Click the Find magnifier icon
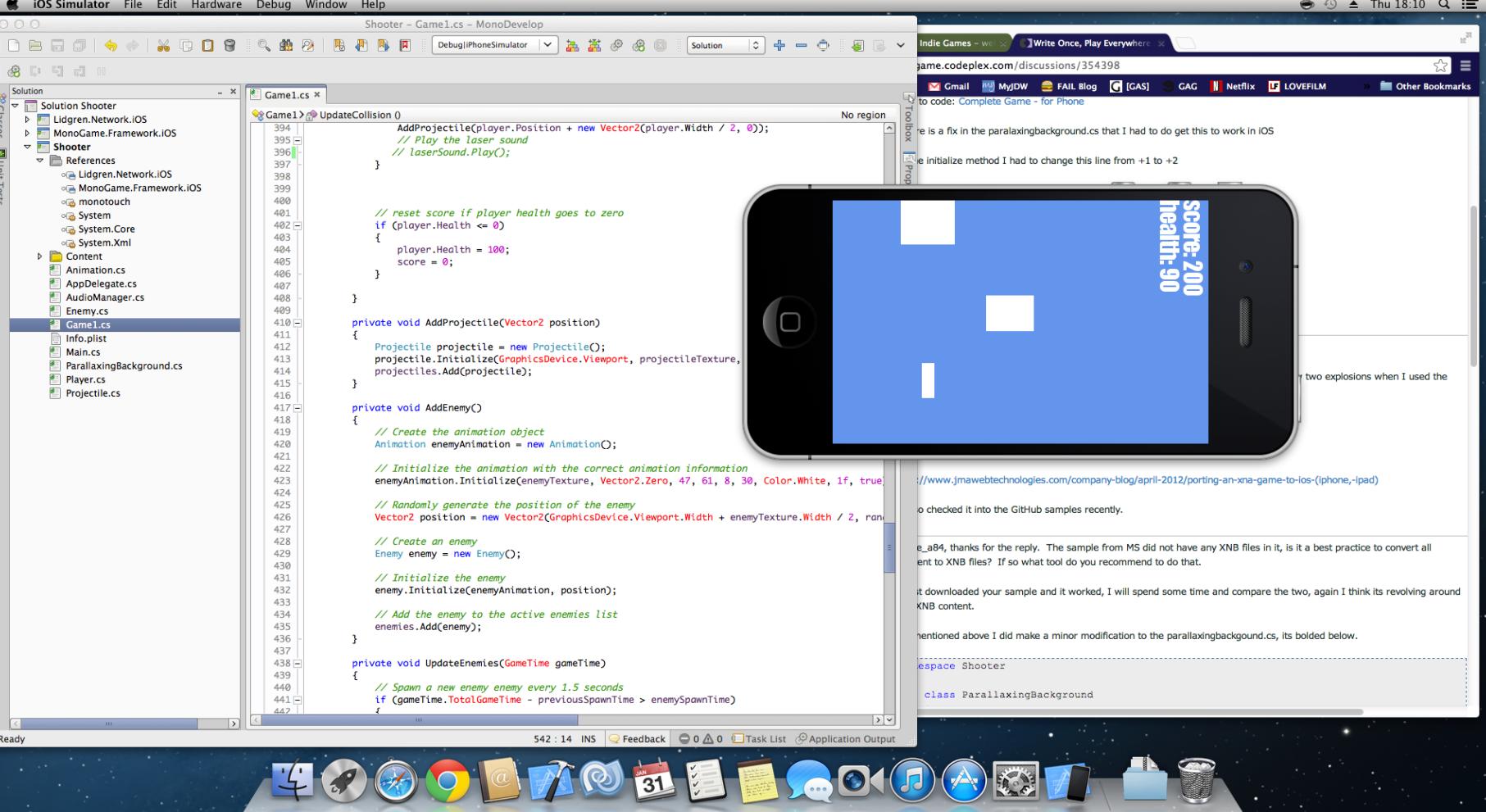The width and height of the screenshot is (1486, 812). (264, 46)
